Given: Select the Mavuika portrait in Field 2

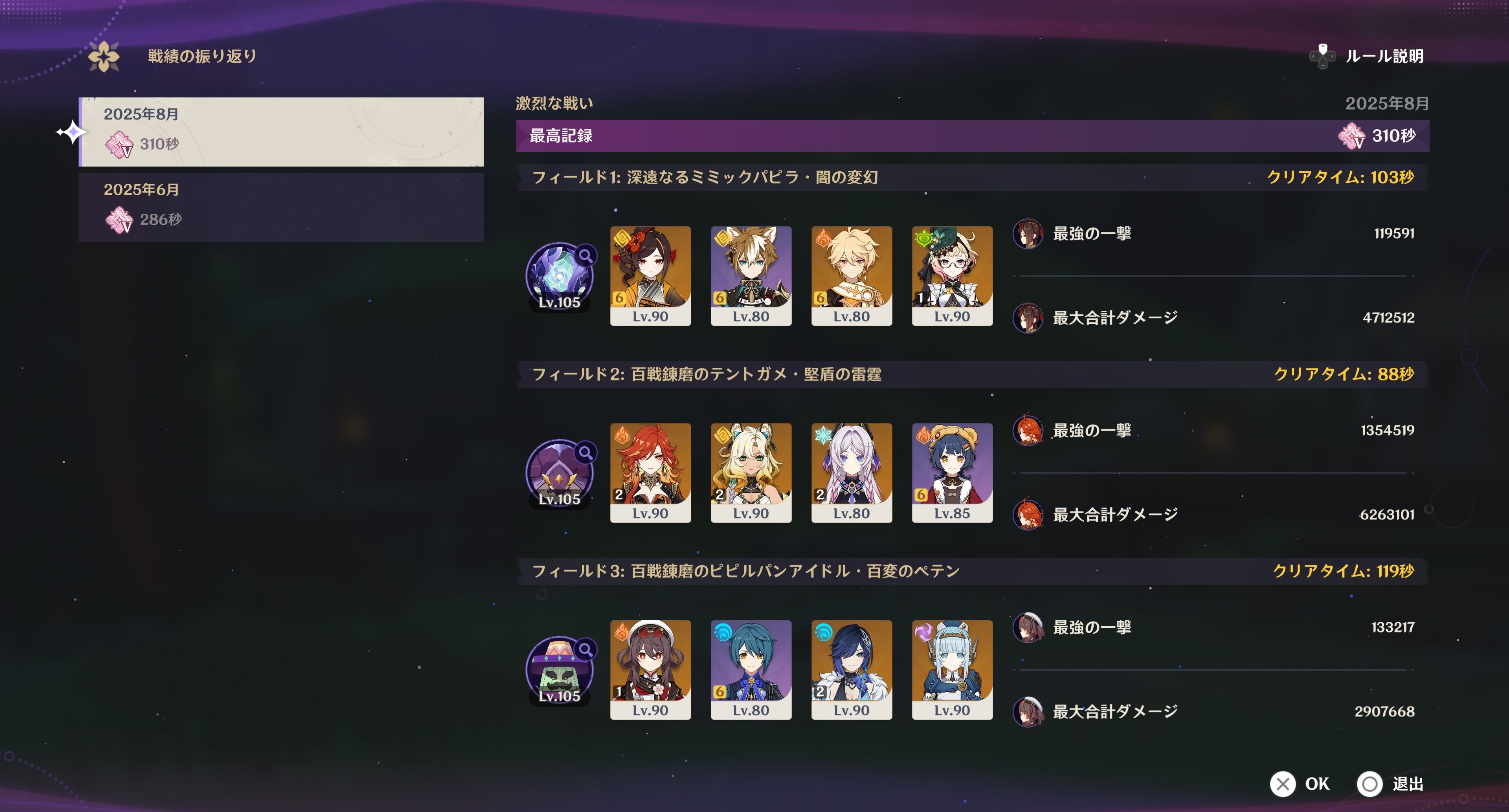Looking at the screenshot, I should point(650,473).
